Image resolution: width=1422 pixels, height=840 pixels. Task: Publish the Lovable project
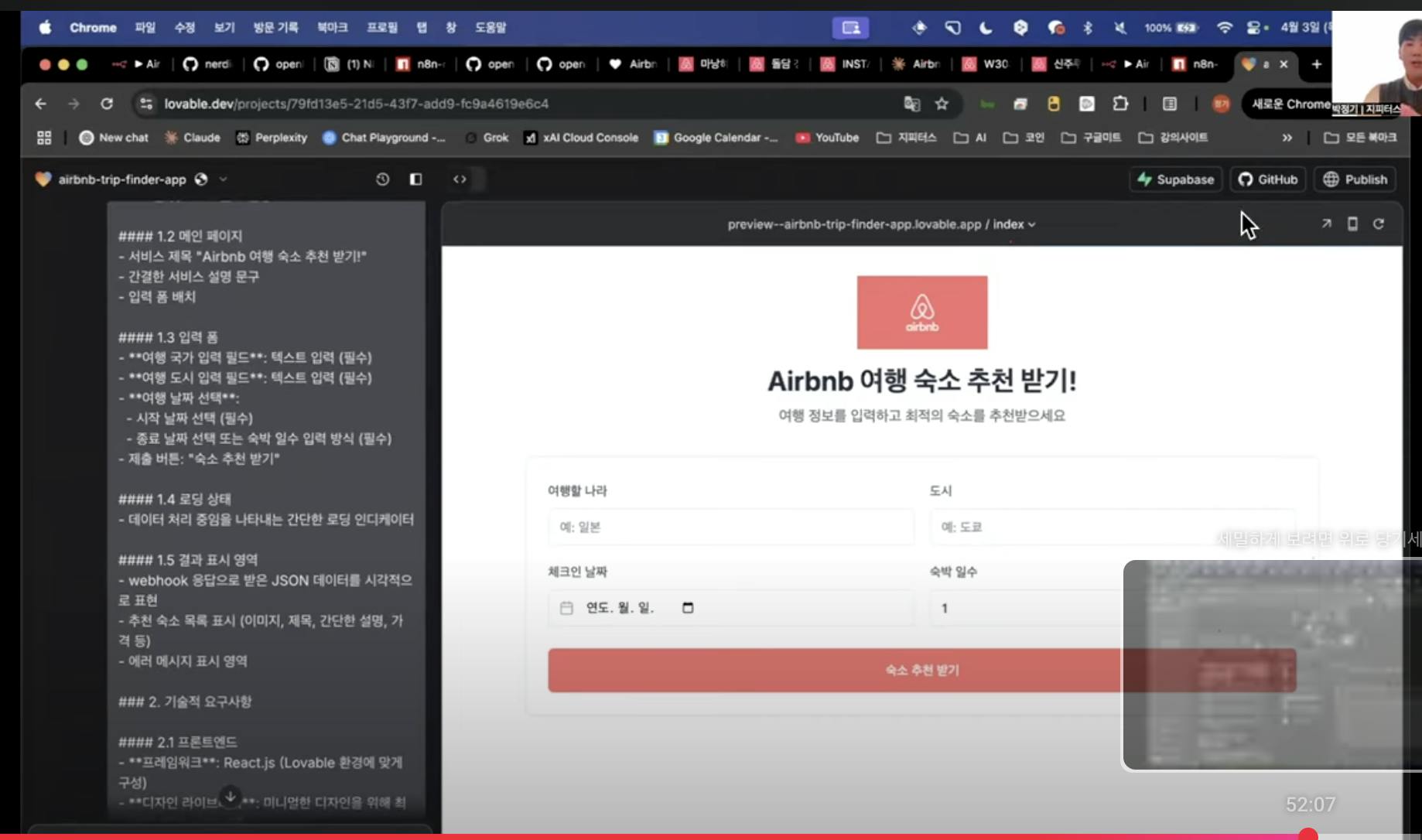pos(1355,179)
